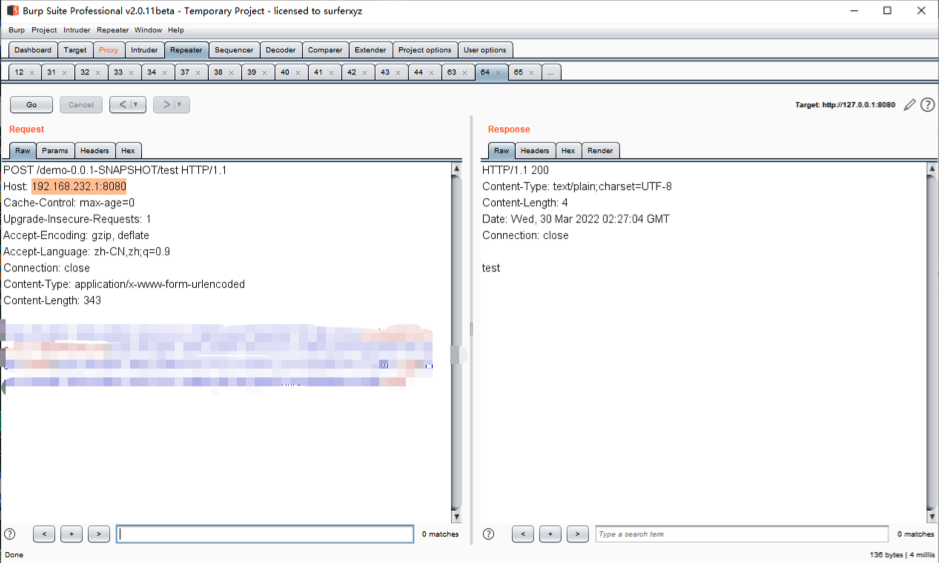Click response search help icon
Image resolution: width=939 pixels, height=563 pixels.
(x=489, y=534)
